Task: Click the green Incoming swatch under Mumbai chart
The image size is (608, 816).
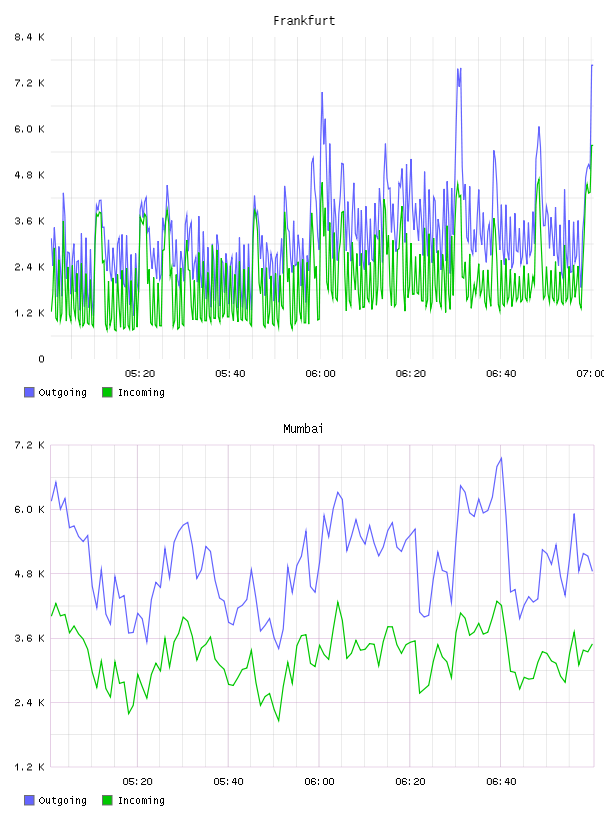Action: tap(107, 800)
